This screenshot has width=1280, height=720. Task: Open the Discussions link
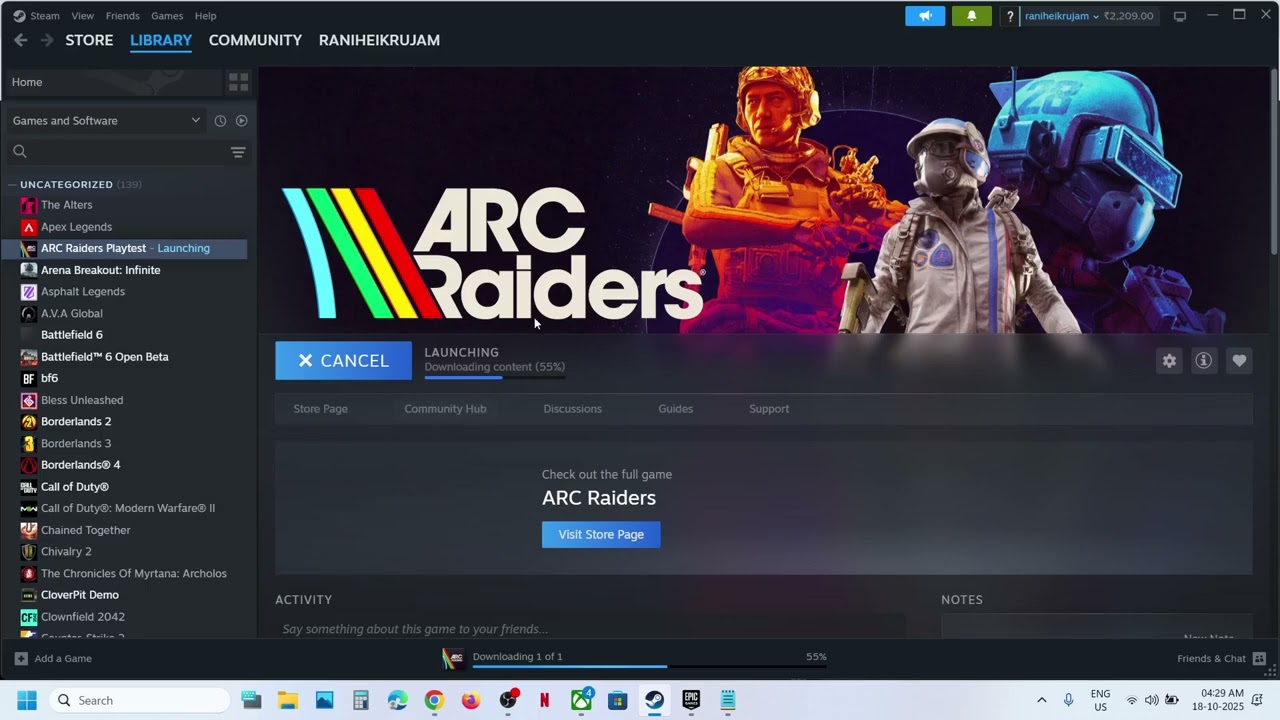(572, 409)
